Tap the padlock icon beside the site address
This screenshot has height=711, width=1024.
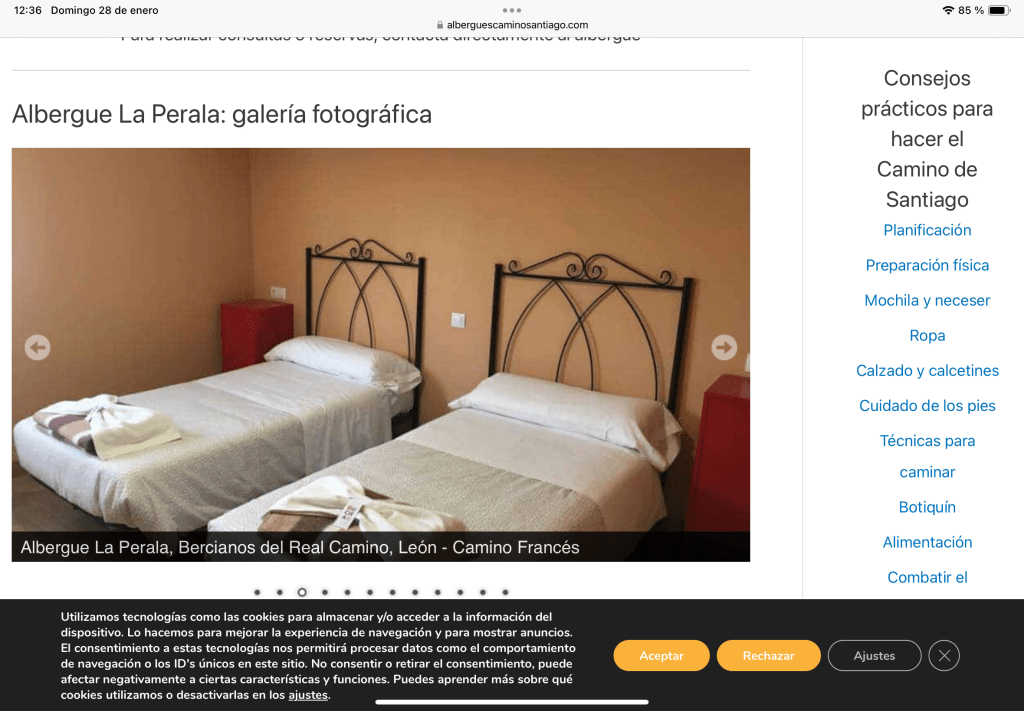pos(440,25)
